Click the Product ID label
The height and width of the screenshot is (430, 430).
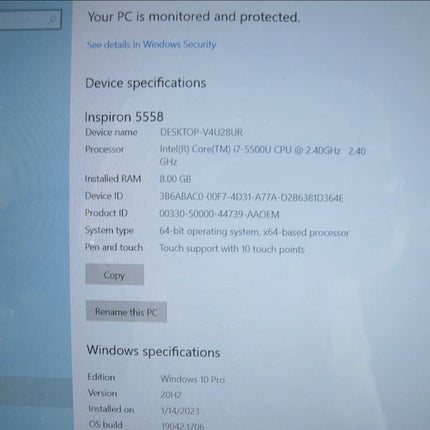[106, 213]
